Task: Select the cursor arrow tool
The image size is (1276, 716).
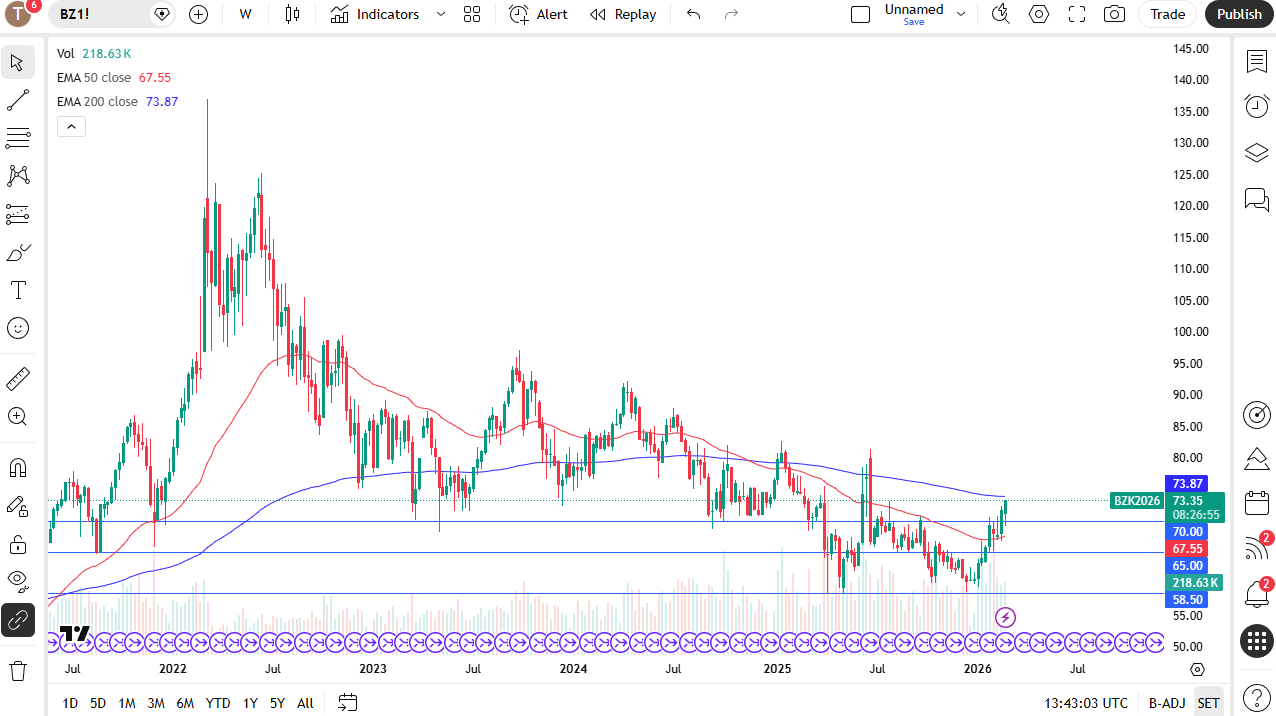Action: coord(18,62)
